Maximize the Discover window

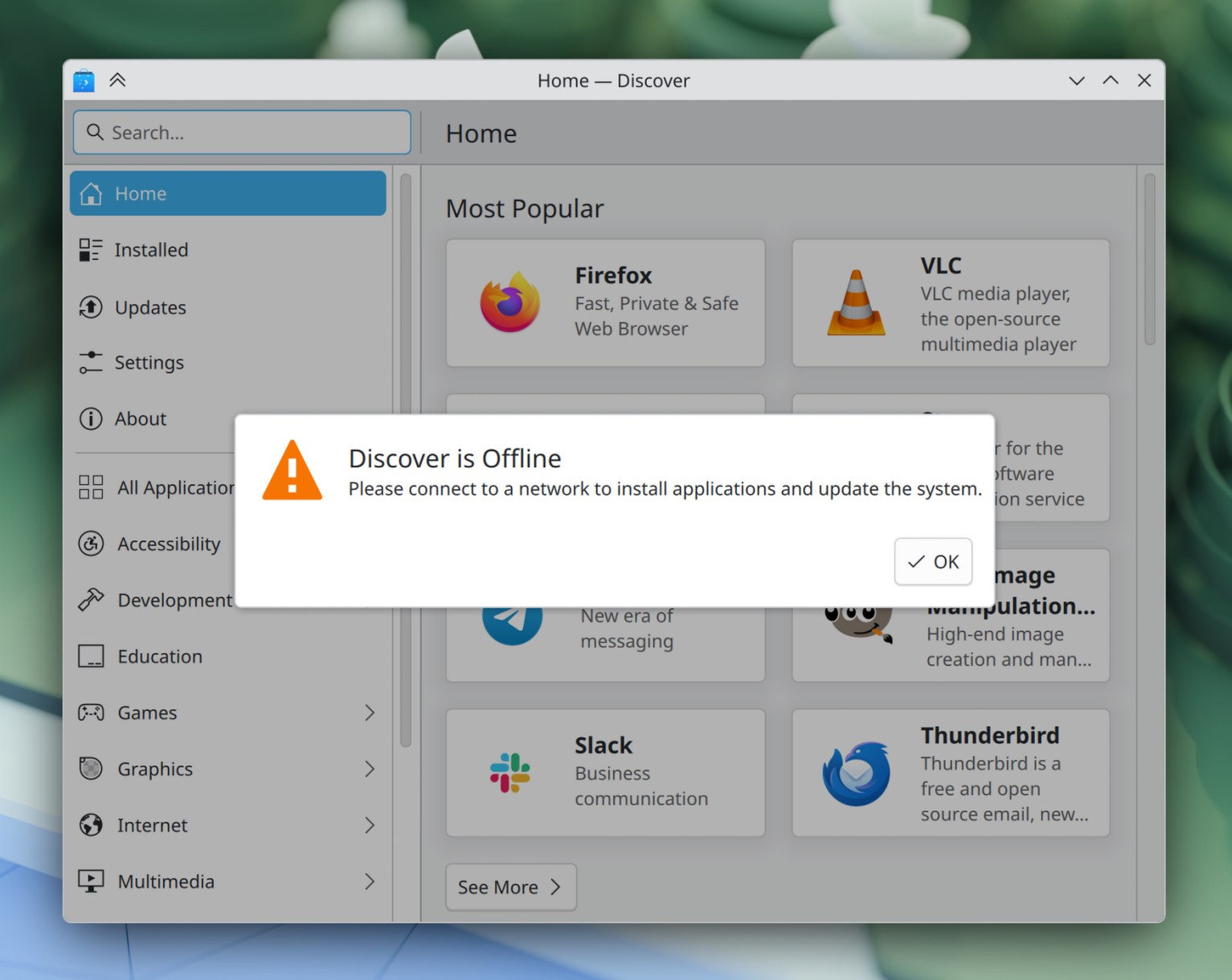pos(1111,80)
